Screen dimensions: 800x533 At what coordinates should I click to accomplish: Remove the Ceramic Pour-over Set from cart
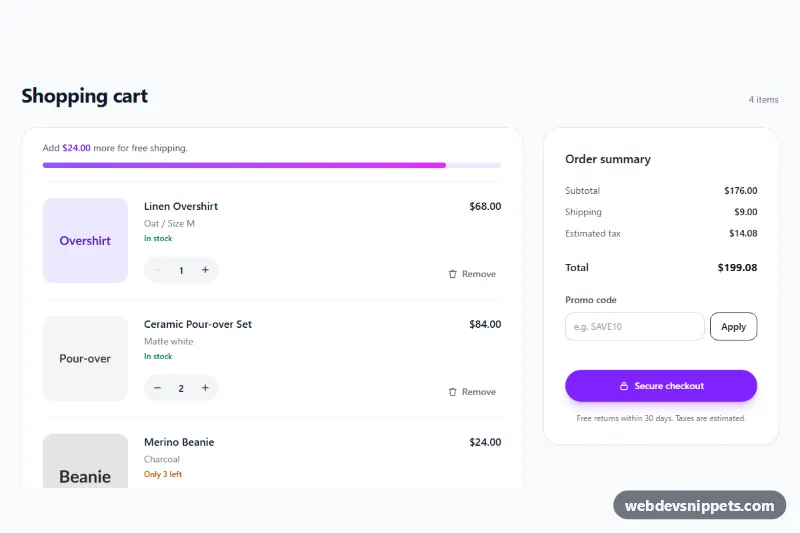click(472, 392)
